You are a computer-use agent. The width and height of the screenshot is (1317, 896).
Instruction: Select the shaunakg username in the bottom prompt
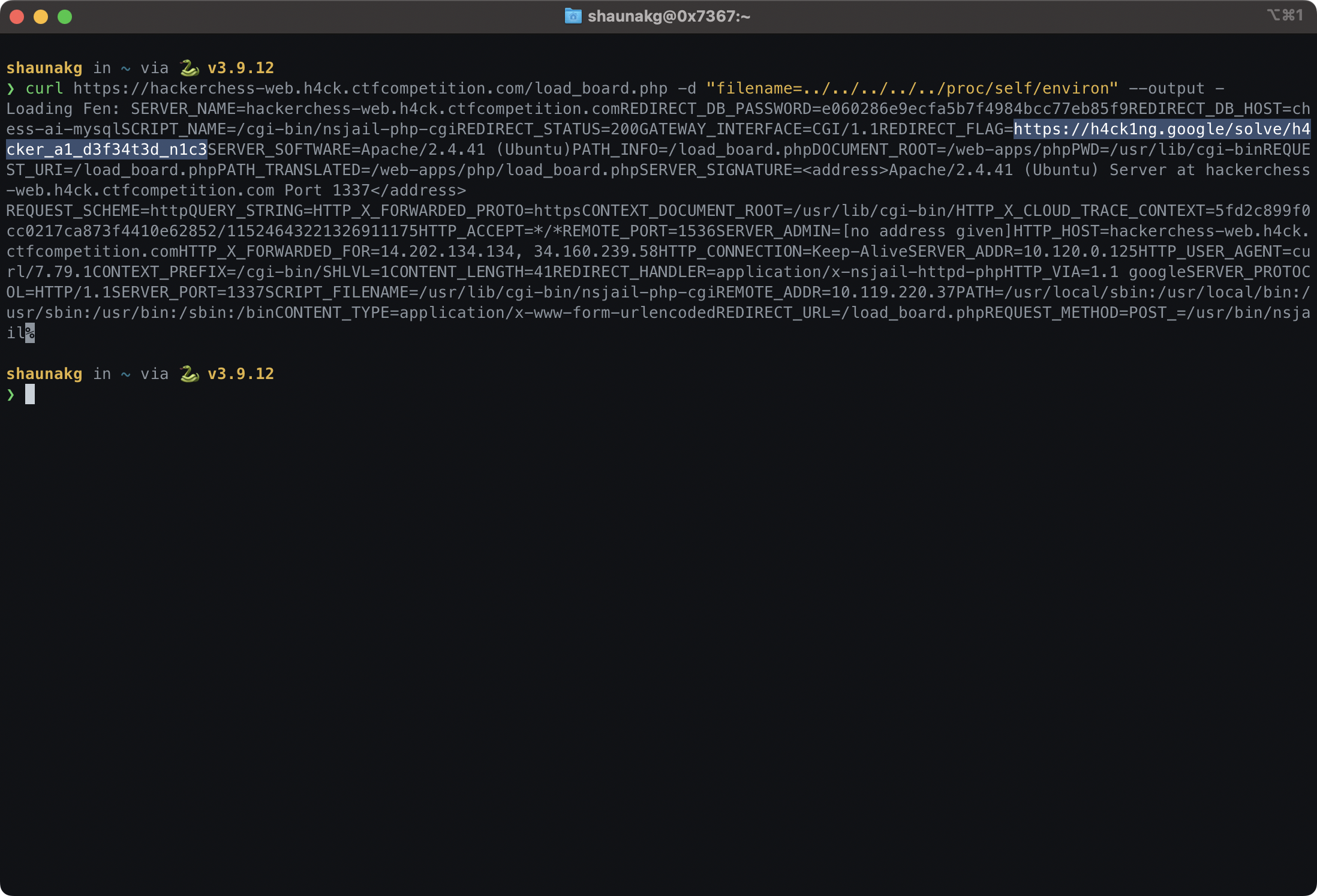click(44, 373)
